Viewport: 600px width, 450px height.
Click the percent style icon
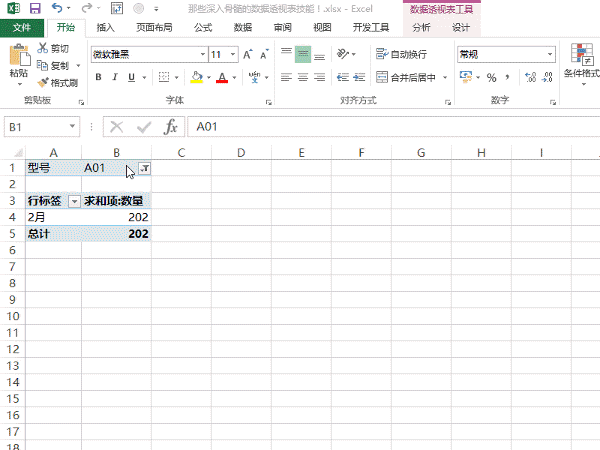click(492, 77)
